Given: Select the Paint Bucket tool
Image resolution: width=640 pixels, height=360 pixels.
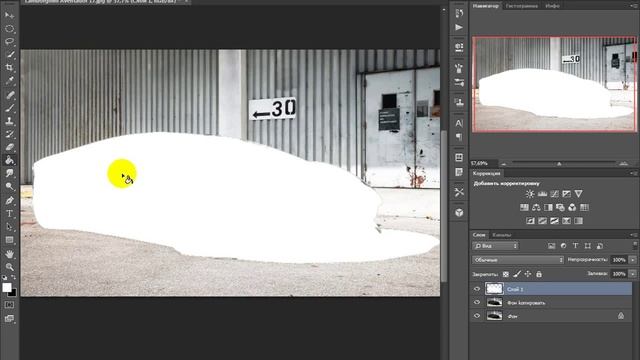Looking at the screenshot, I should [9, 160].
